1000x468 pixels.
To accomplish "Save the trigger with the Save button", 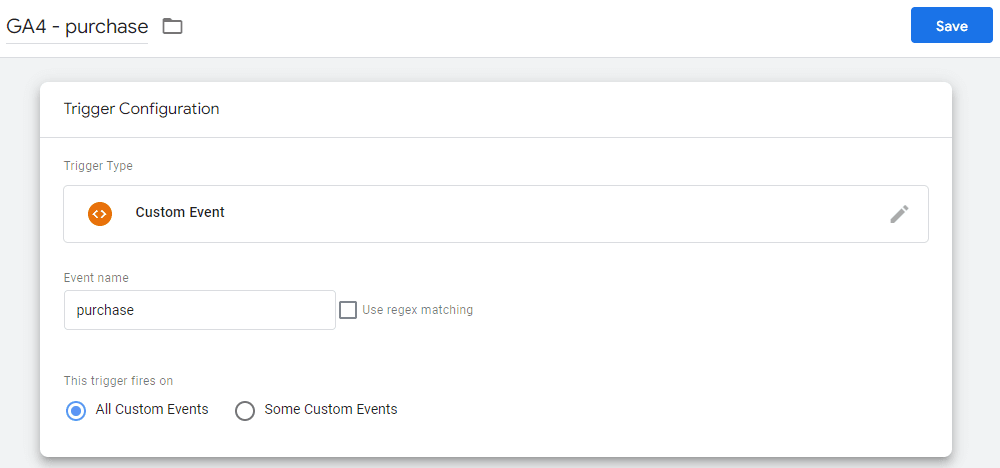I will [952, 26].
